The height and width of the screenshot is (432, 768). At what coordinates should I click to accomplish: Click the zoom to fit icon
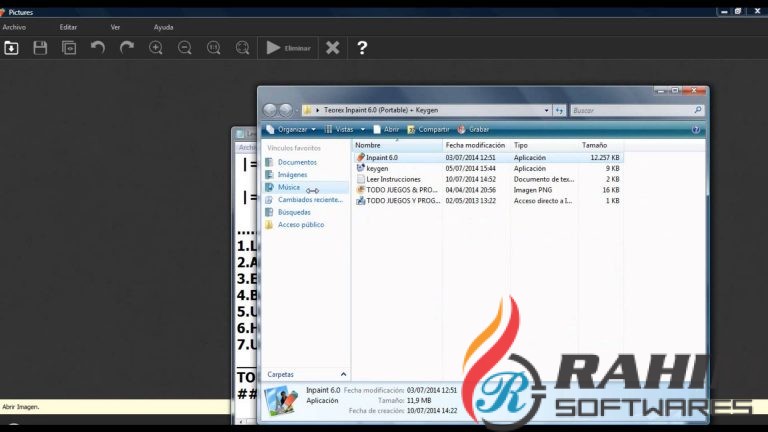pos(242,48)
